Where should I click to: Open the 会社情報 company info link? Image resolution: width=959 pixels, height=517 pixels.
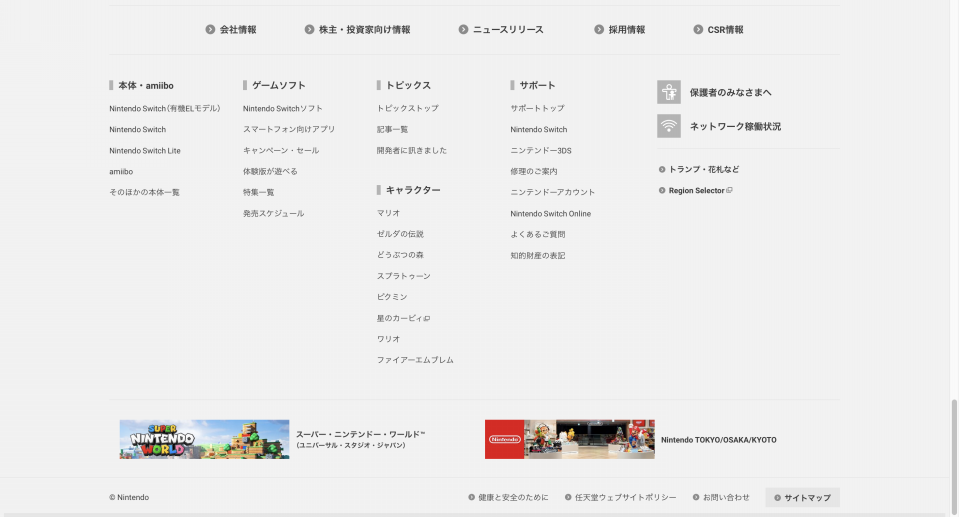[x=238, y=29]
